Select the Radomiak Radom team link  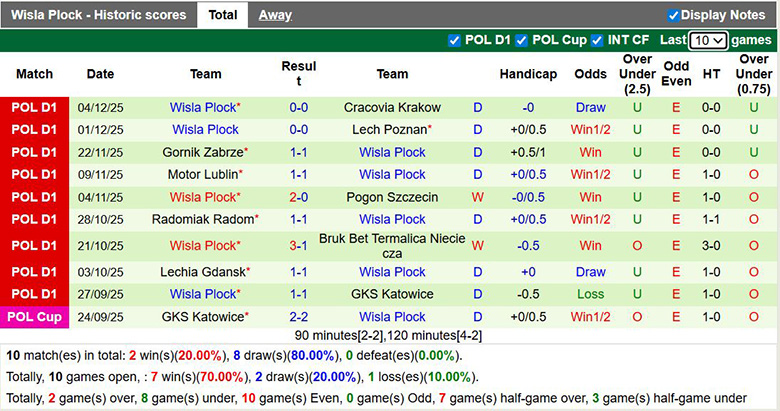coord(203,219)
